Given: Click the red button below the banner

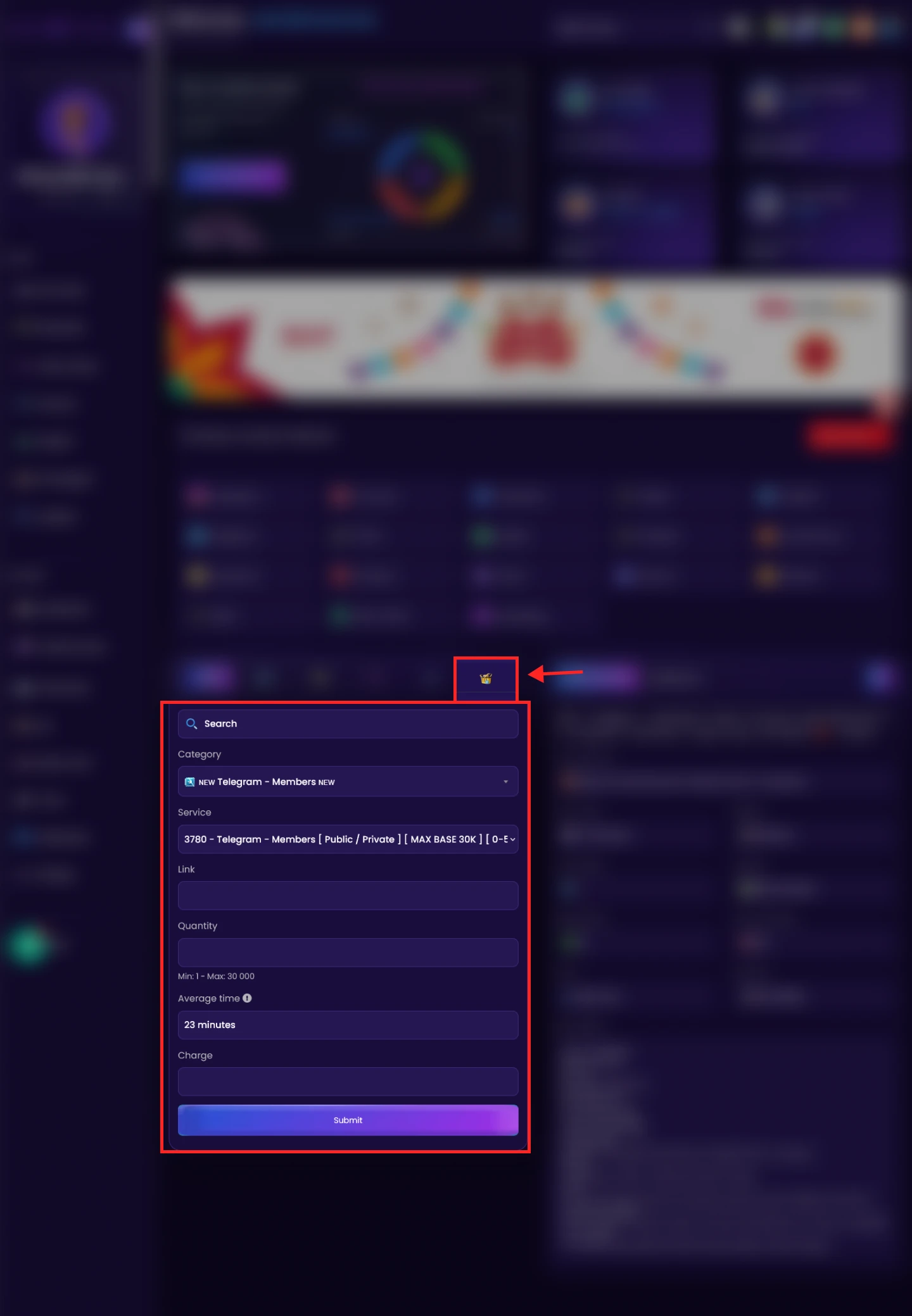Looking at the screenshot, I should coord(849,436).
